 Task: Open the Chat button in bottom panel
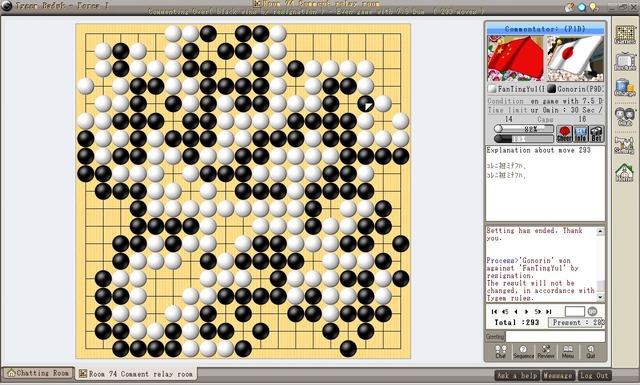(x=500, y=352)
